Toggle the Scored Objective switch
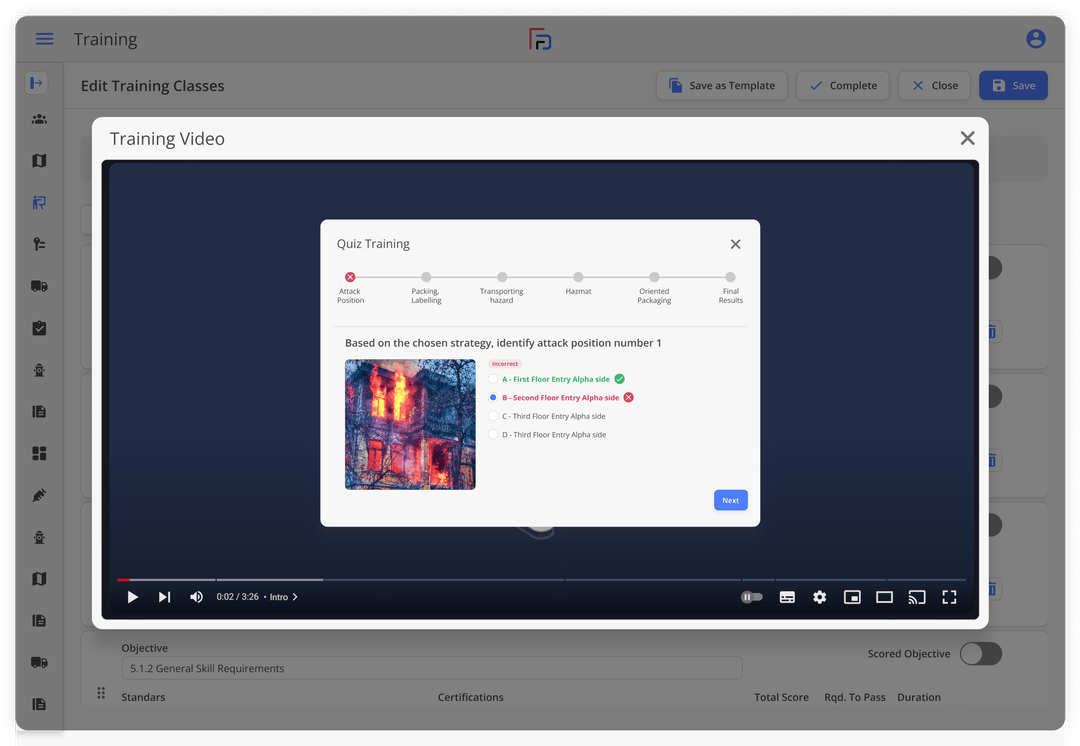Image resolution: width=1080 pixels, height=746 pixels. click(981, 654)
